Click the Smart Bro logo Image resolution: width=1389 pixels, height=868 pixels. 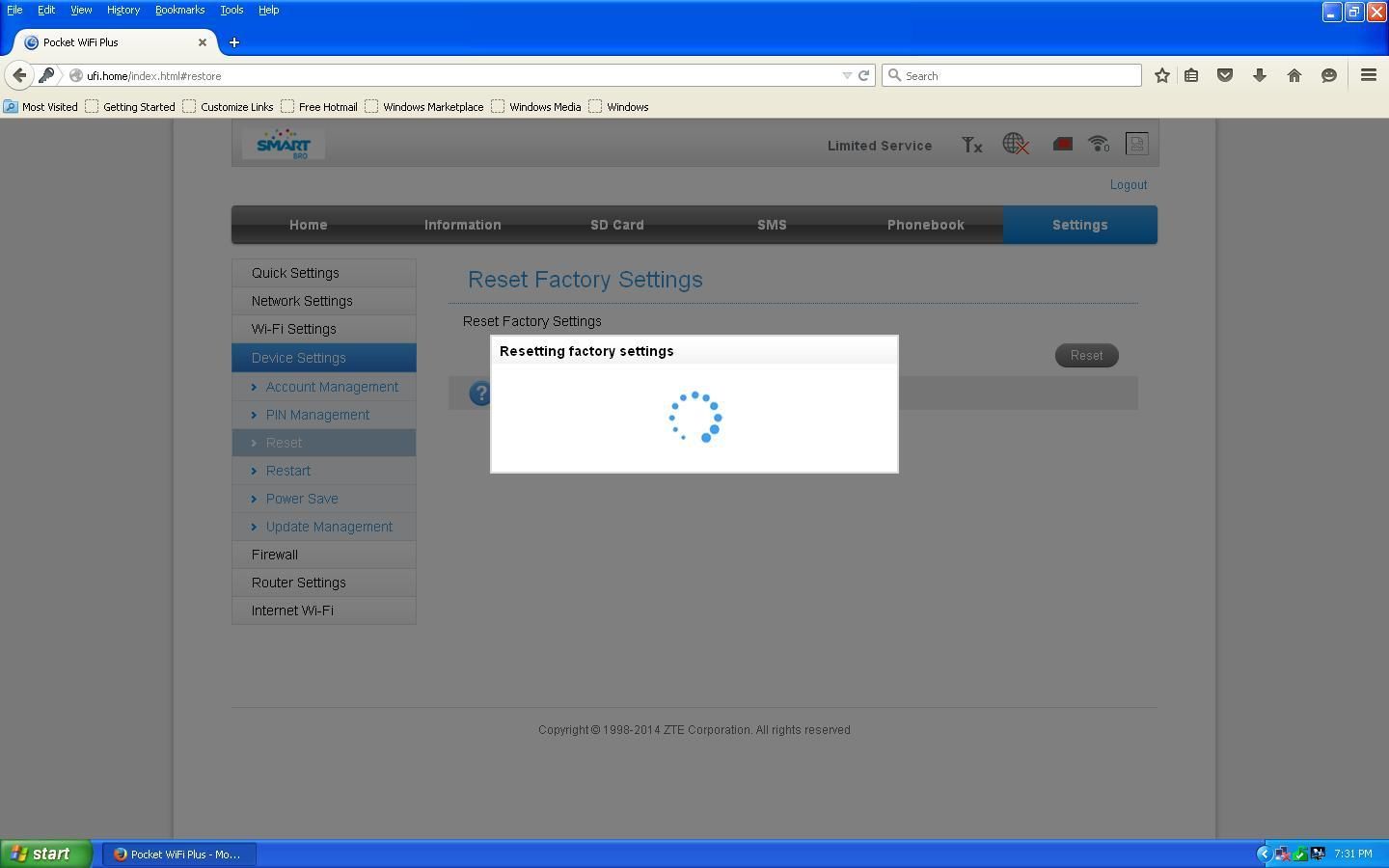[284, 144]
